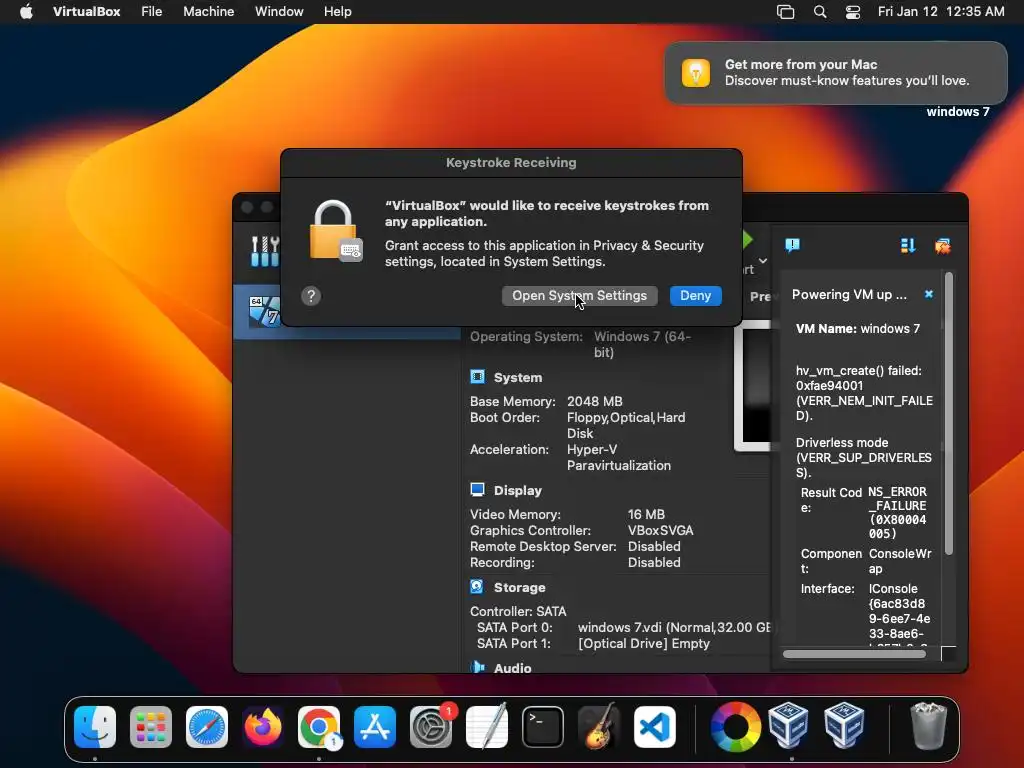Viewport: 1024px width, 768px height.
Task: Click the 'Hyper-V Paravirtualization' acceleration value
Action: (x=618, y=457)
